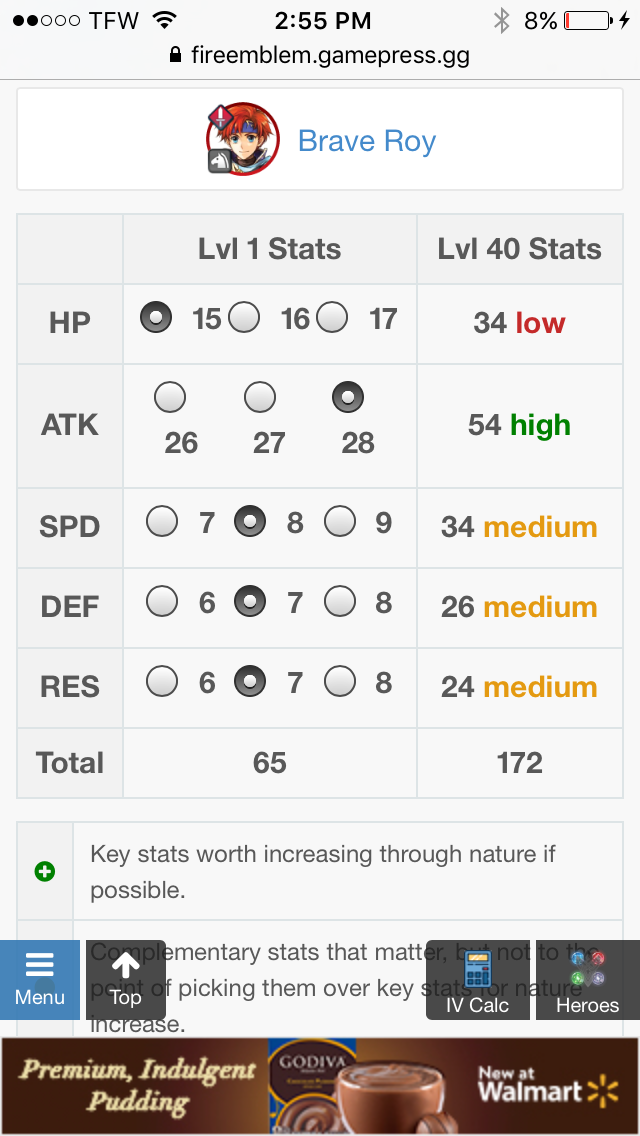Tap the fireemblem.gamepress.gg address bar
The height and width of the screenshot is (1136, 640).
[320, 55]
